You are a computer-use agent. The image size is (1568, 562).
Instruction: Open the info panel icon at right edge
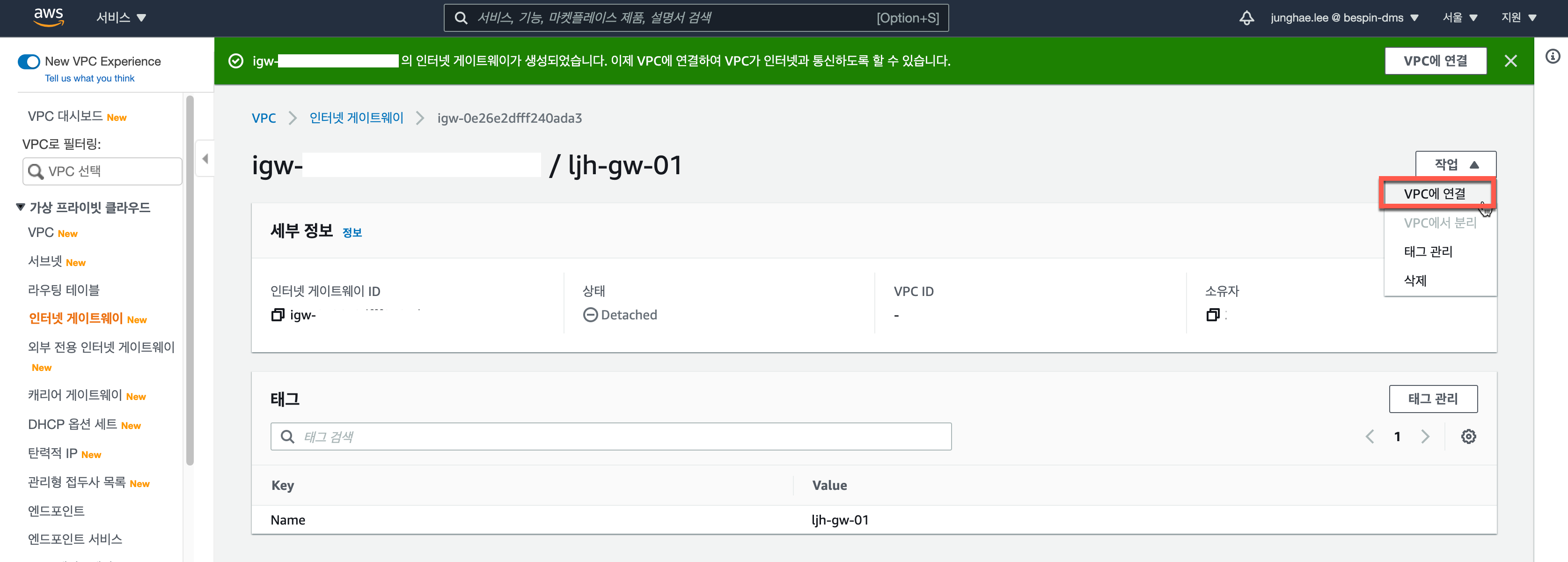click(x=1552, y=57)
